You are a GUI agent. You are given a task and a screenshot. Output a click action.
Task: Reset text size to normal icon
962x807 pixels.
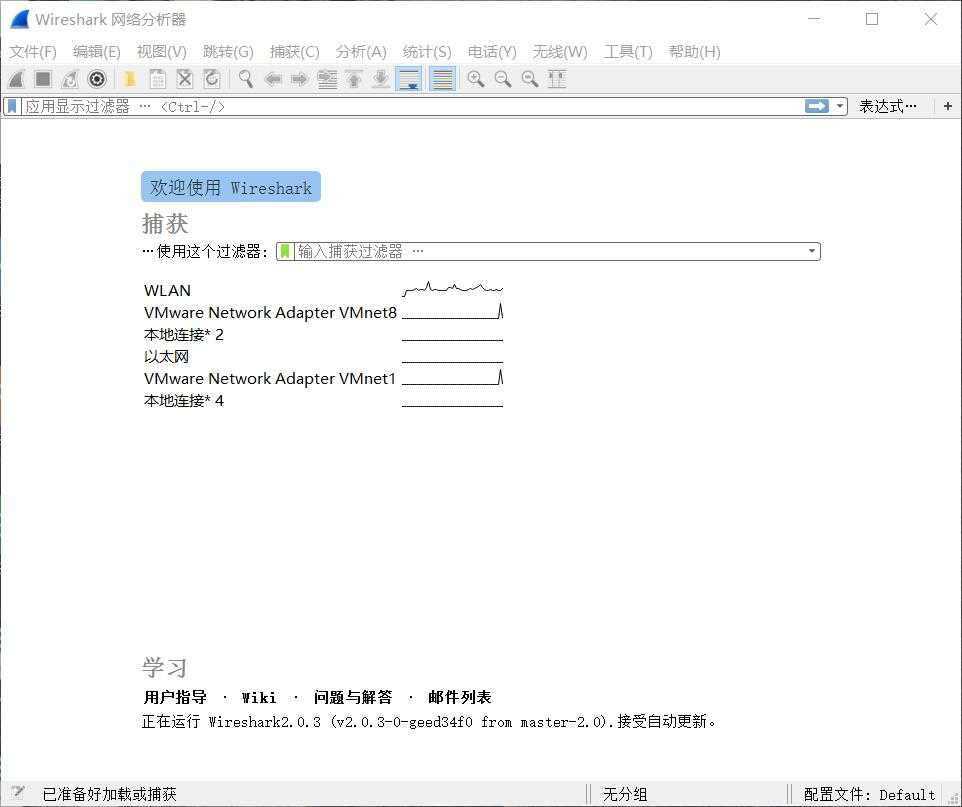[529, 79]
